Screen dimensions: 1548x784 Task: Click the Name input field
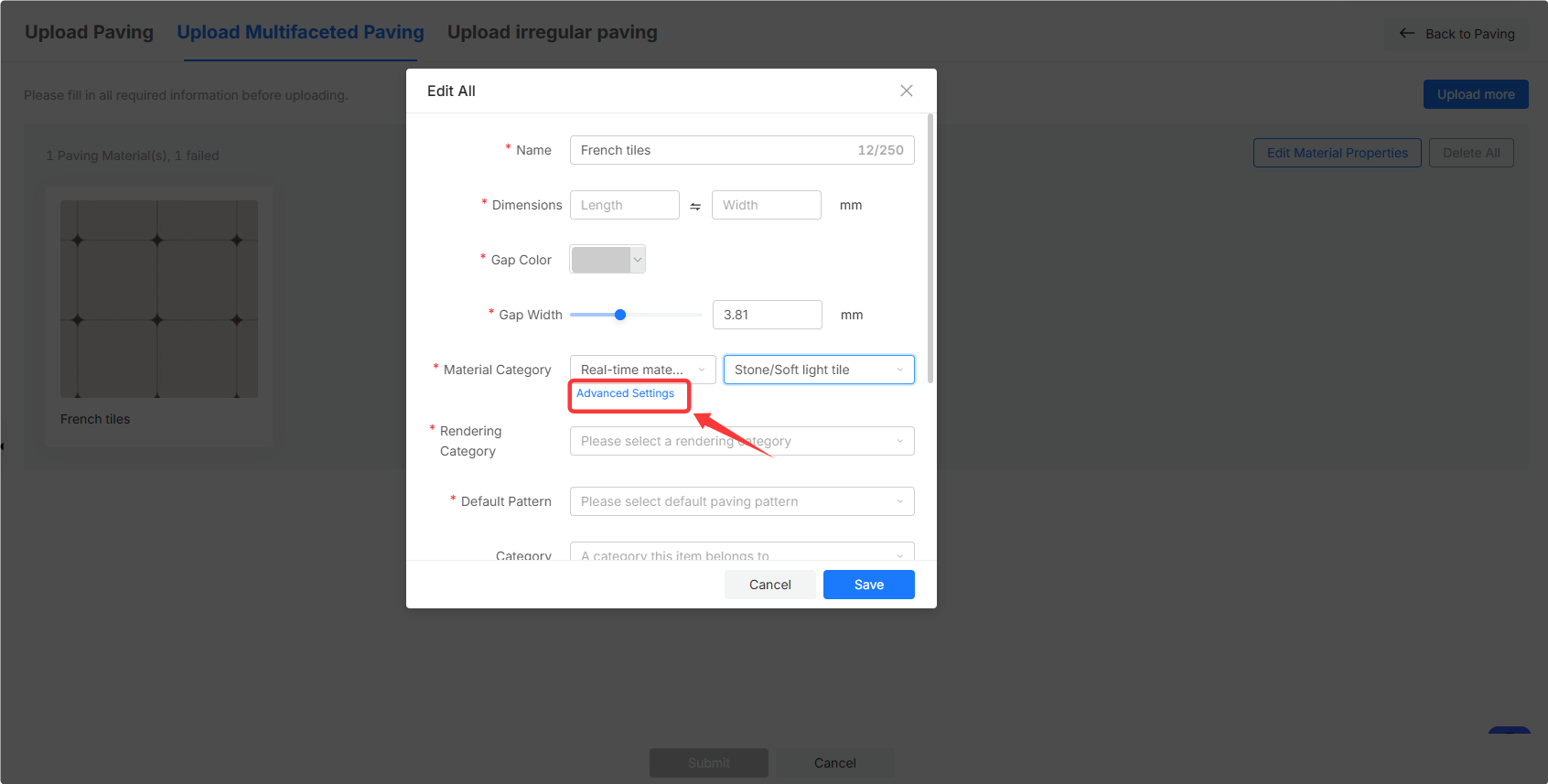tap(742, 150)
